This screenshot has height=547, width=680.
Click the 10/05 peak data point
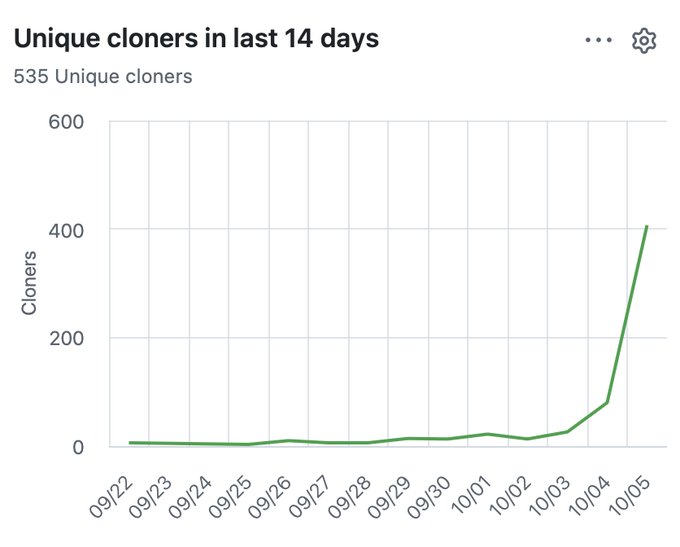pyautogui.click(x=647, y=226)
